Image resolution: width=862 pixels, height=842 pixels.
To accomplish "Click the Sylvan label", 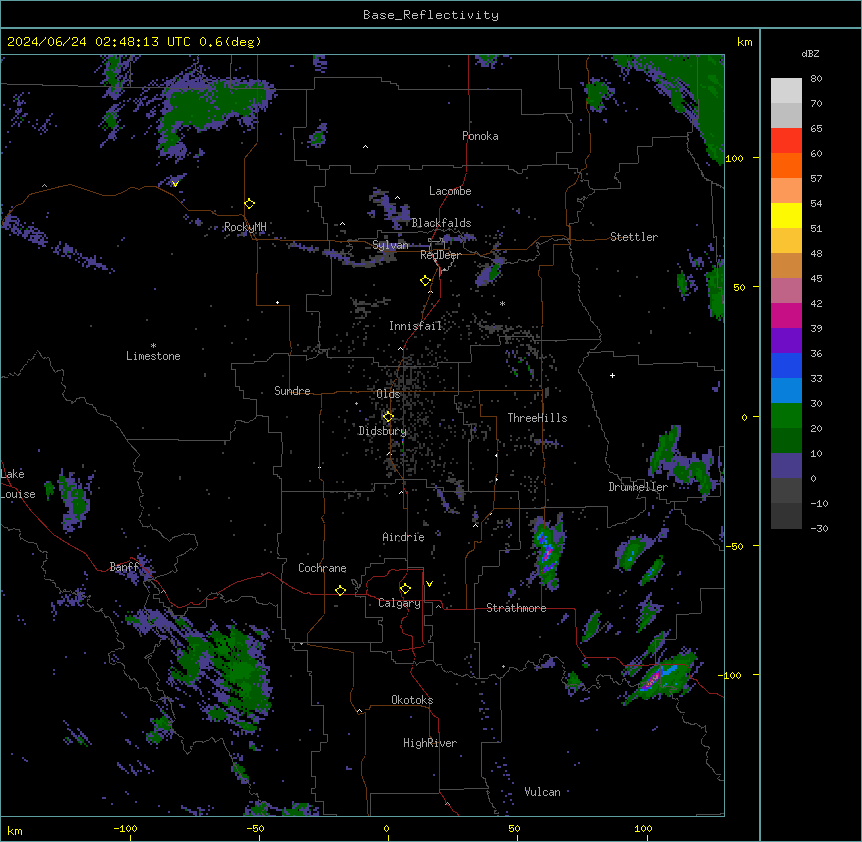I will pyautogui.click(x=390, y=245).
